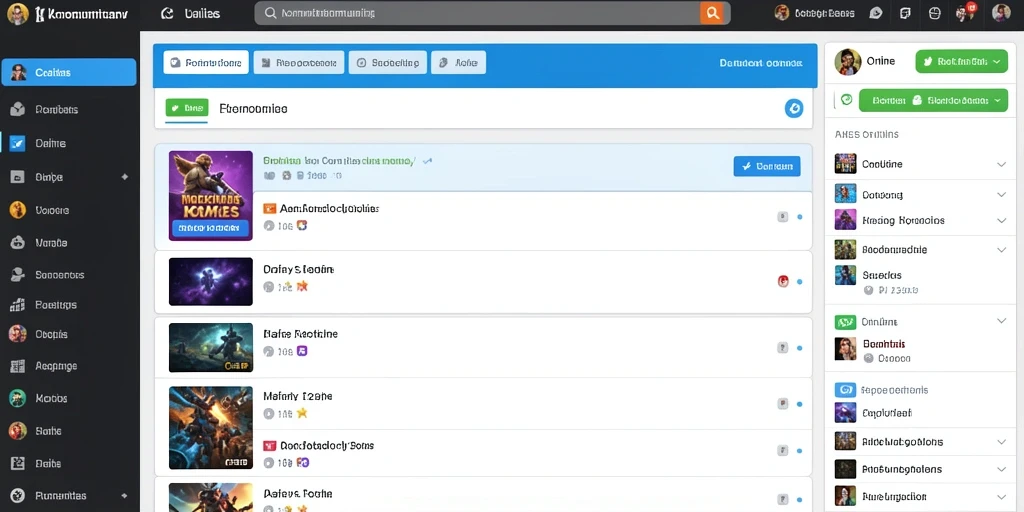Open the chat bubble icon in top bar
This screenshot has width=1024, height=512.
876,13
